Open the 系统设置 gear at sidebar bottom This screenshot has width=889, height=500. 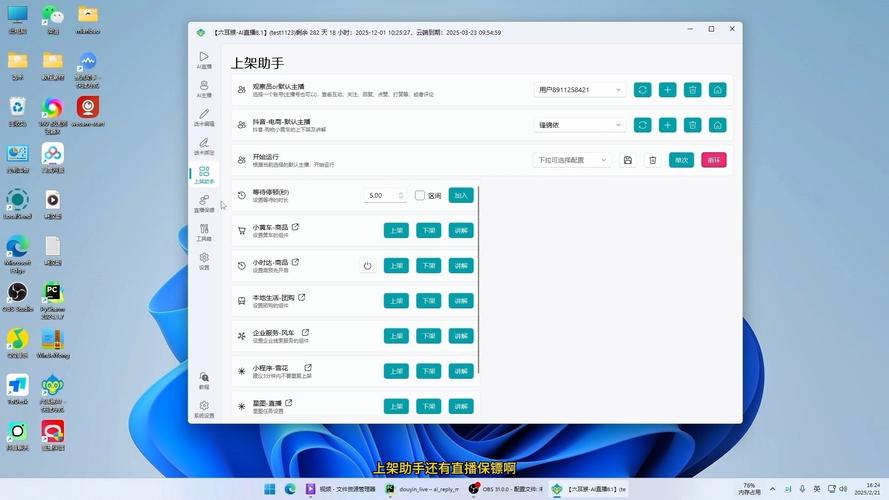point(204,409)
